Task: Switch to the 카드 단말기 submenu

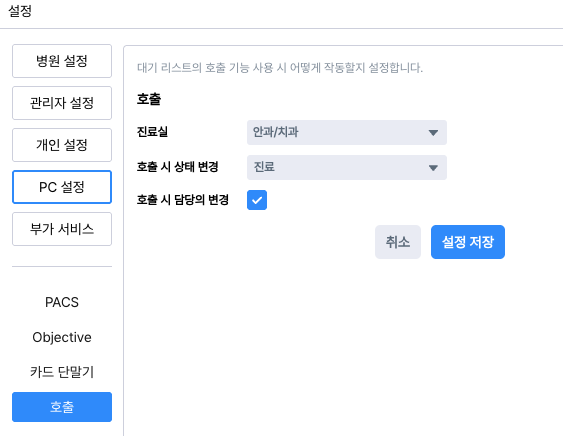Action: 62,372
